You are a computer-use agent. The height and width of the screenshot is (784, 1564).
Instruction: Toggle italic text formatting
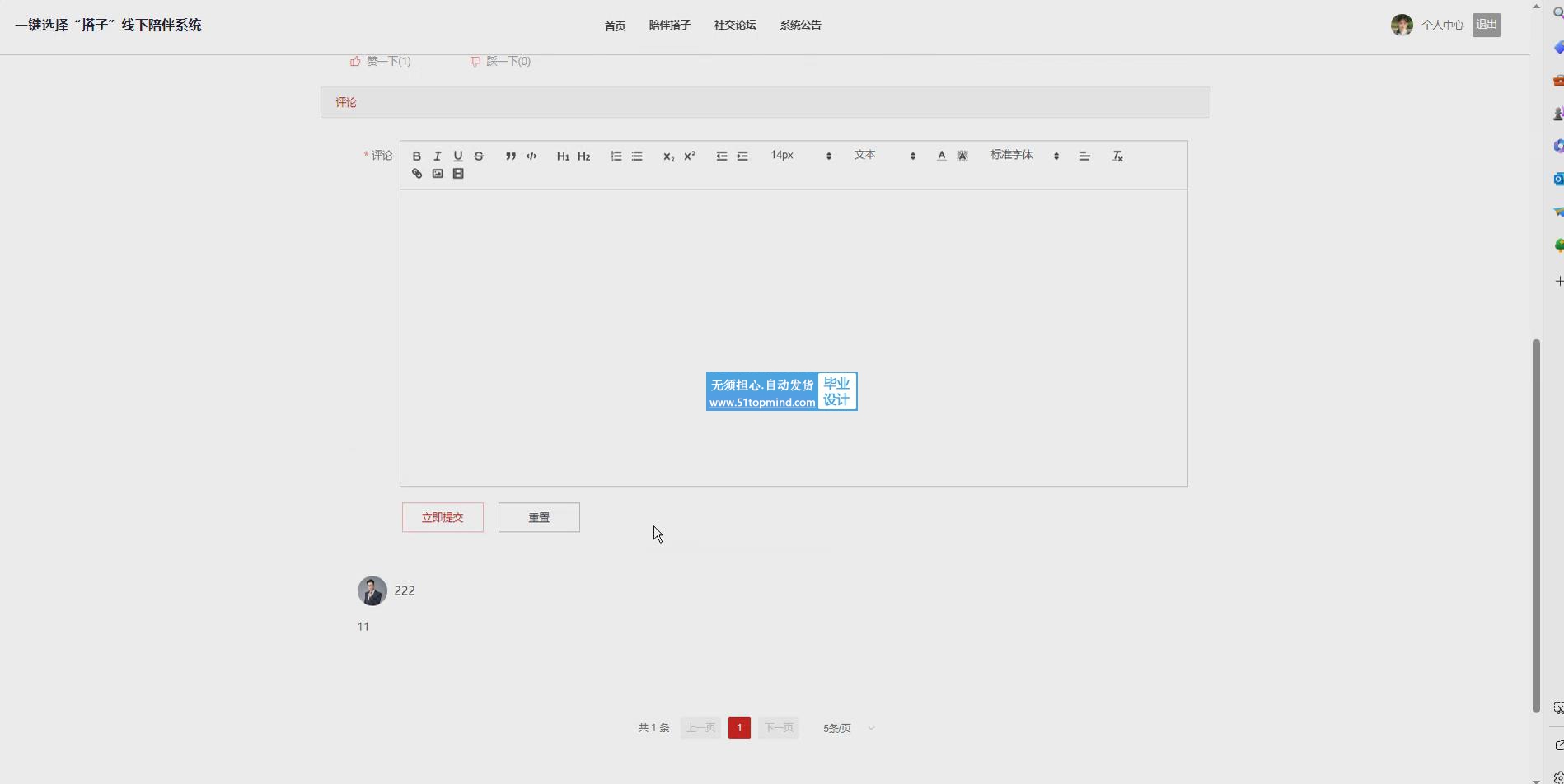(438, 156)
